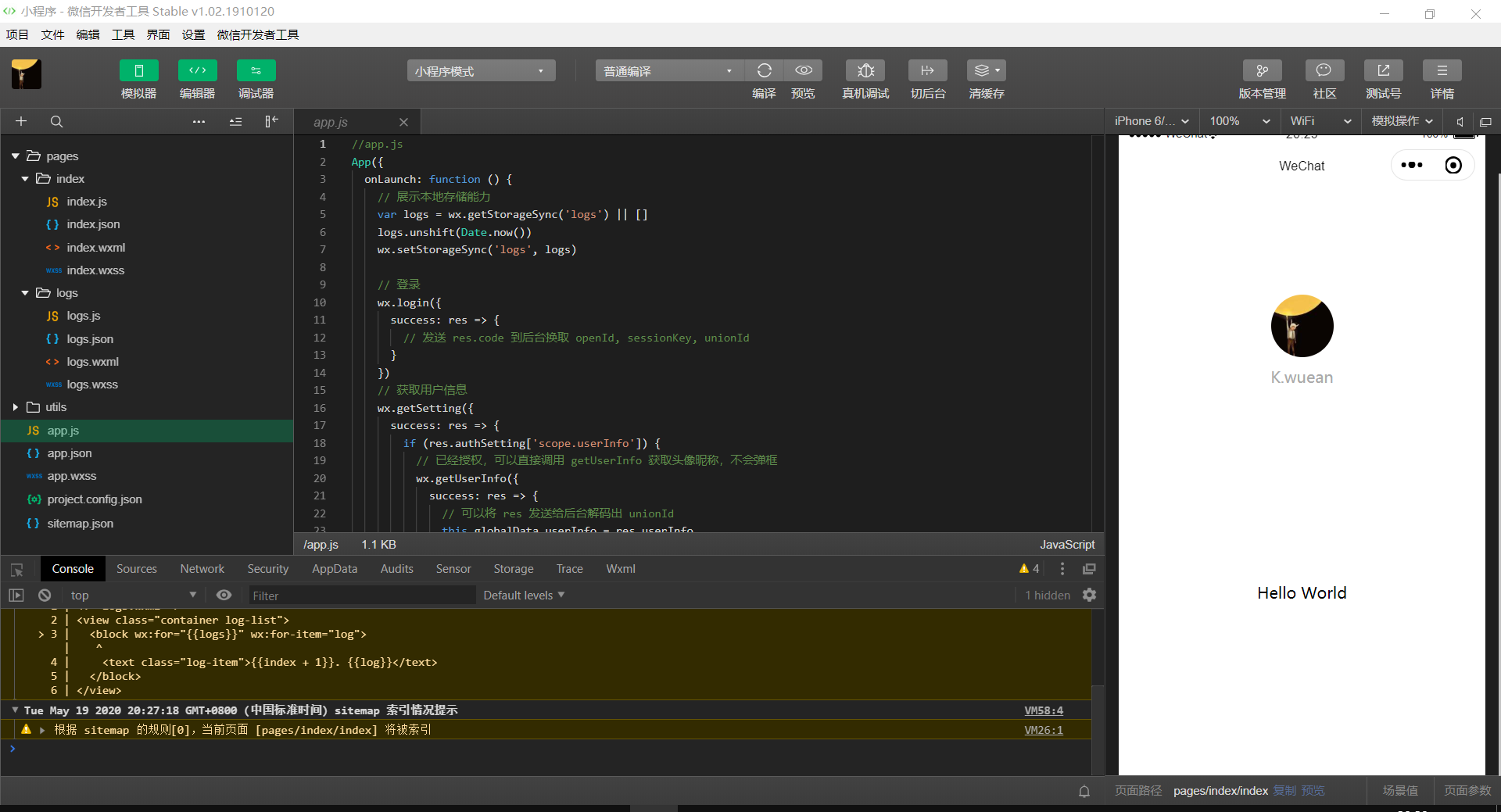
Task: Click the user avatar in the toolbar
Action: 26,74
